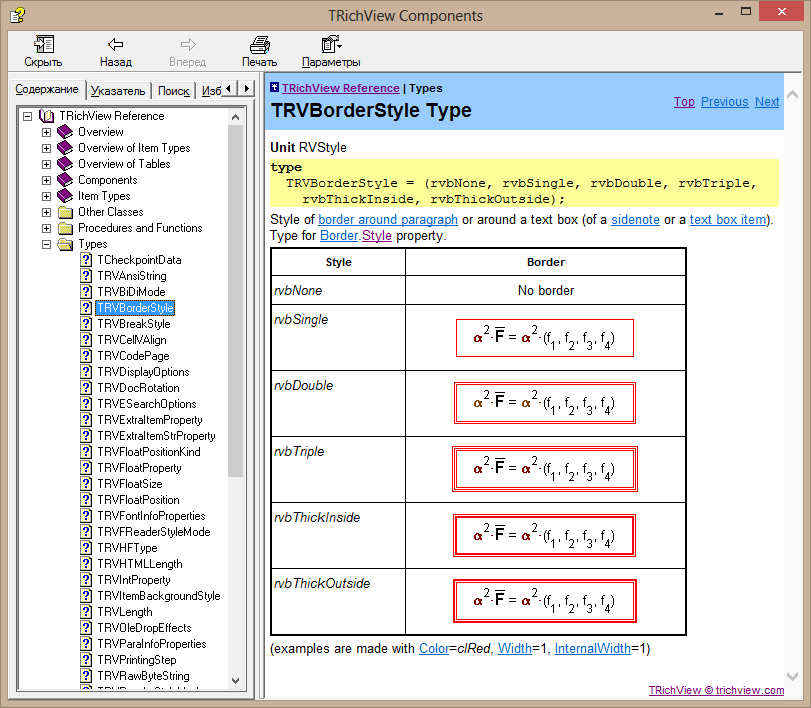The height and width of the screenshot is (708, 811).
Task: Expand the Overview tree node
Action: [x=46, y=132]
